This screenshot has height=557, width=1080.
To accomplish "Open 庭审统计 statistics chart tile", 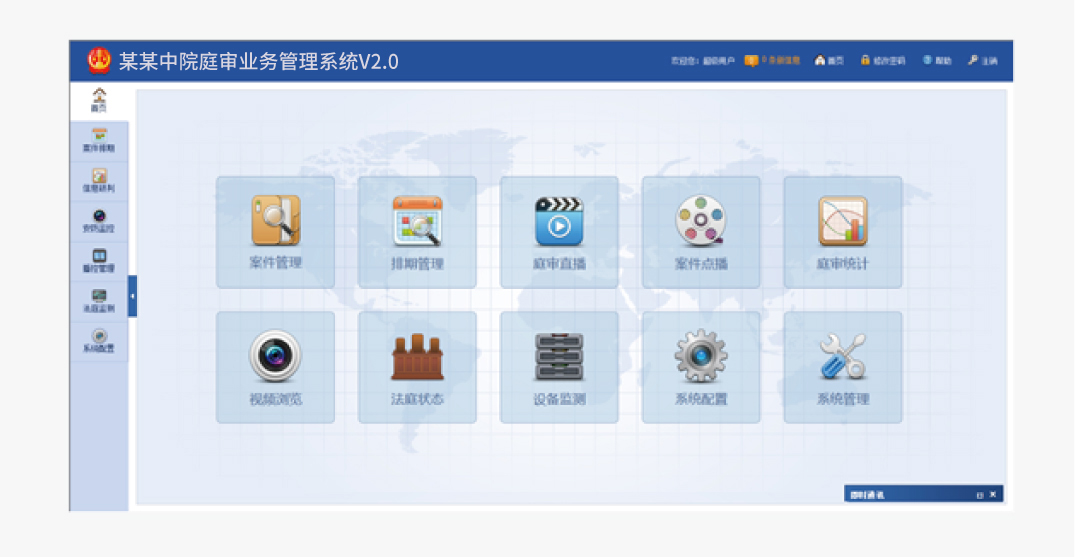I will point(842,232).
